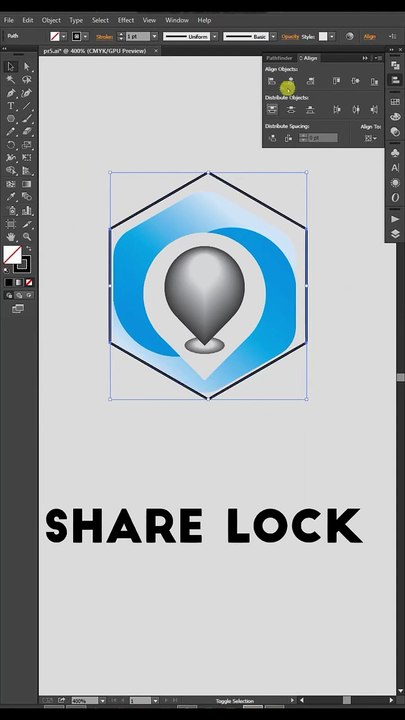Screen dimensions: 405x720
Task: Select the Slice tool
Action: click(27, 224)
